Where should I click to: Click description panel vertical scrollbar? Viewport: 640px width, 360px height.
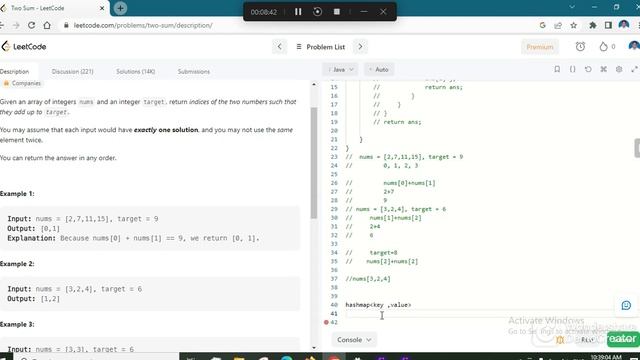(313, 162)
